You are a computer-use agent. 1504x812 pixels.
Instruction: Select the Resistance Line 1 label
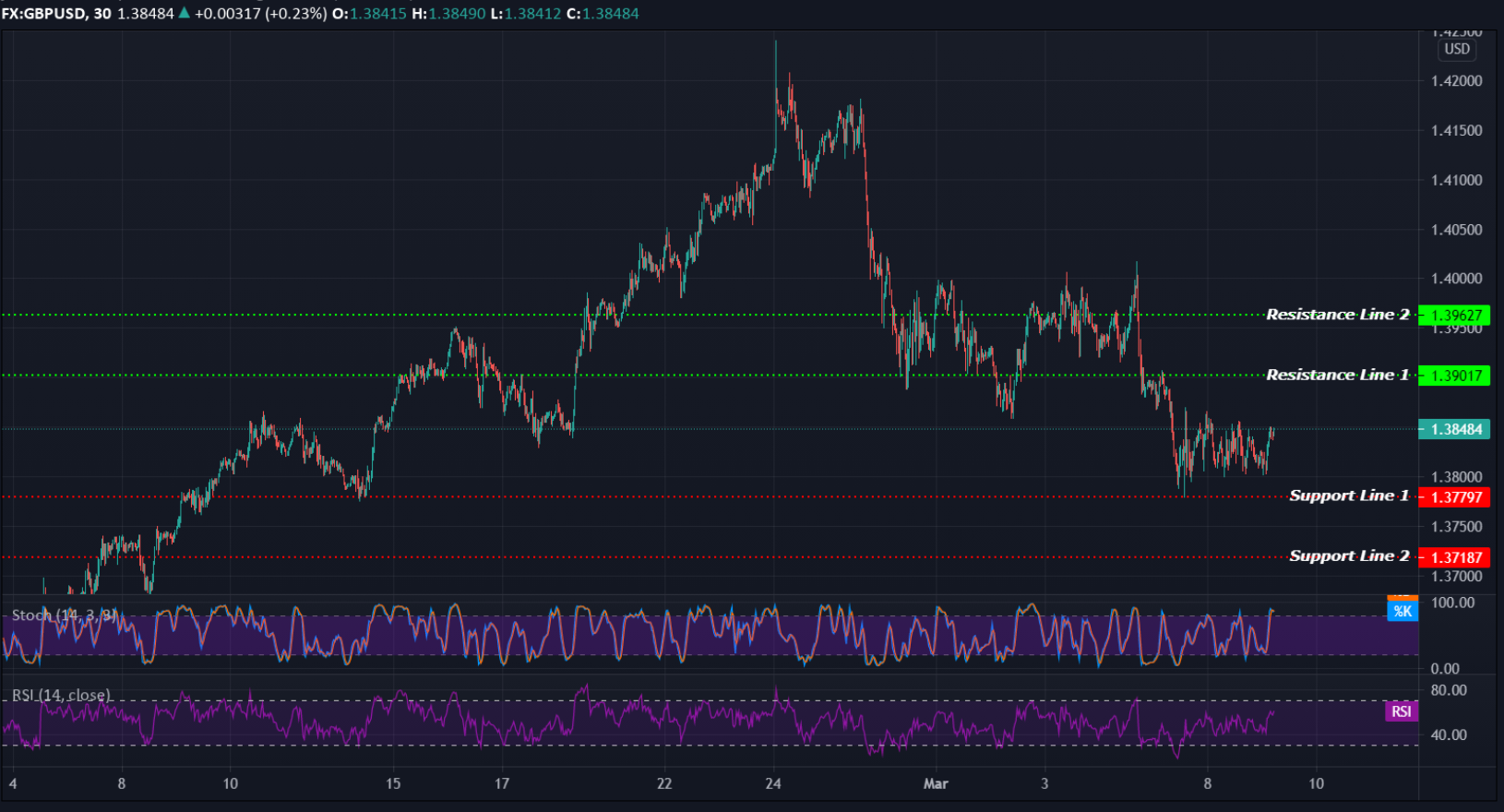pyautogui.click(x=1337, y=375)
